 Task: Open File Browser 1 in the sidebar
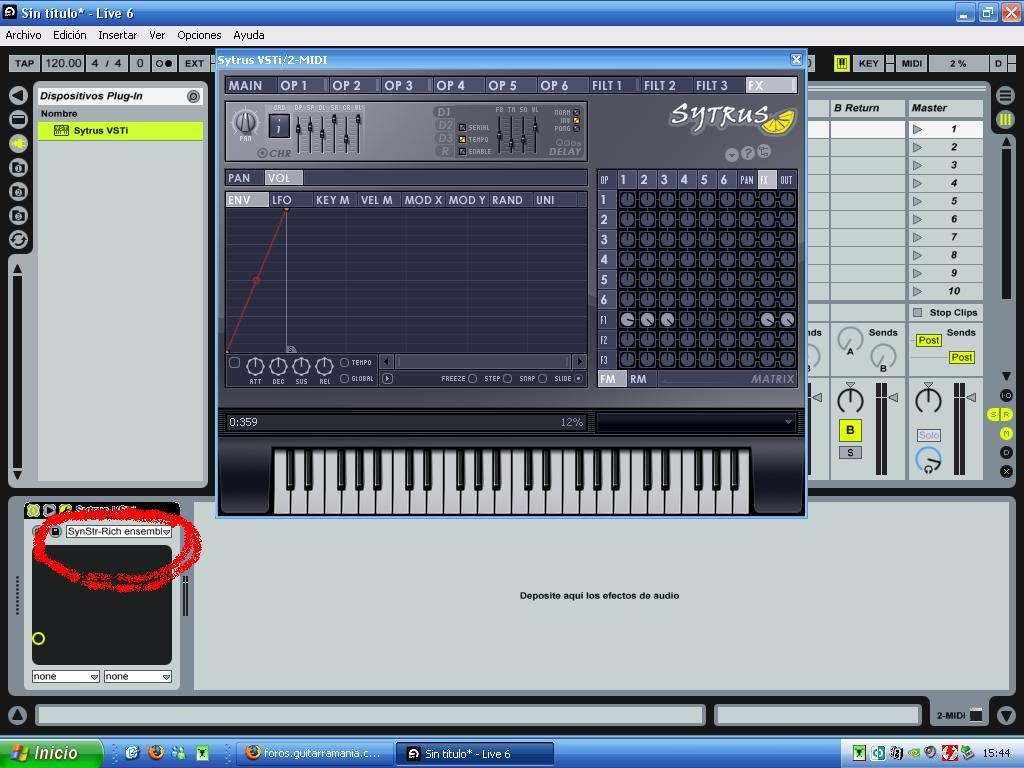pos(18,167)
